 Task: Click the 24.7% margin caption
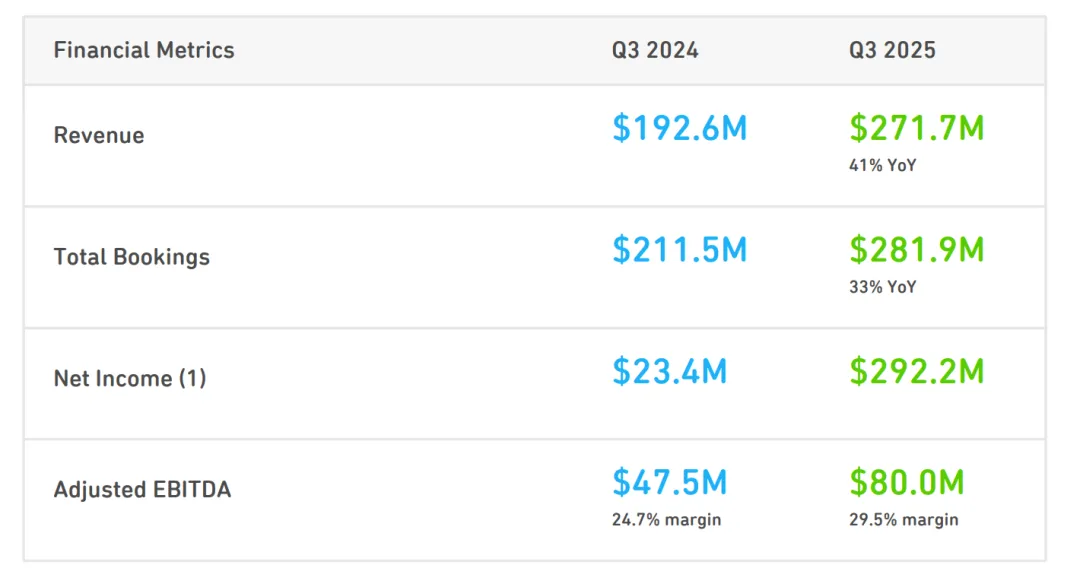point(666,520)
